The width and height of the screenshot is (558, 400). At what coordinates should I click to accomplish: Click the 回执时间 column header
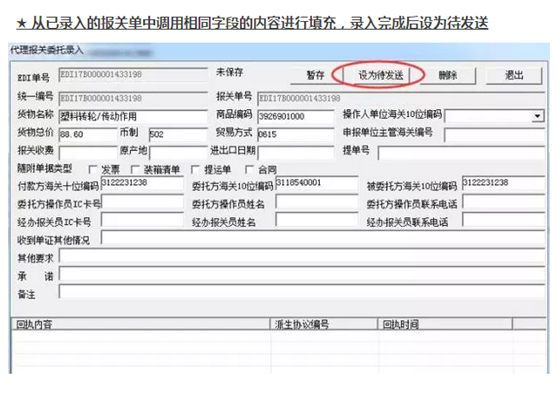(x=445, y=324)
